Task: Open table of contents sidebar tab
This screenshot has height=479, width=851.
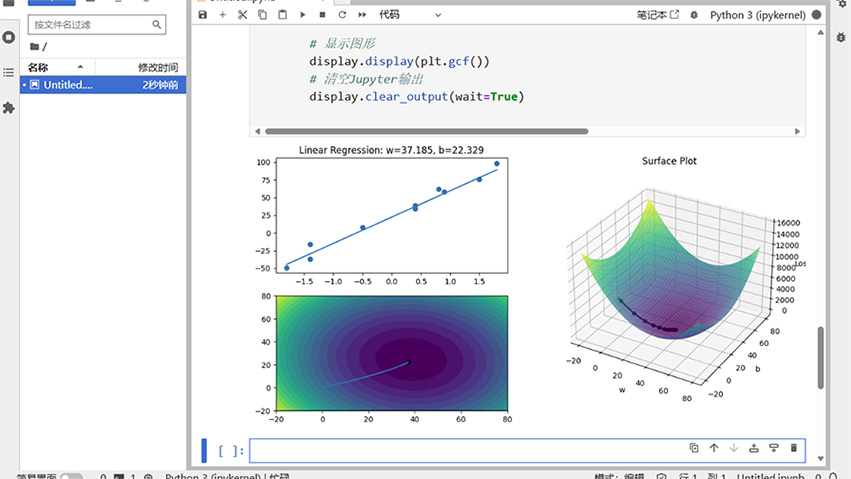Action: [9, 72]
